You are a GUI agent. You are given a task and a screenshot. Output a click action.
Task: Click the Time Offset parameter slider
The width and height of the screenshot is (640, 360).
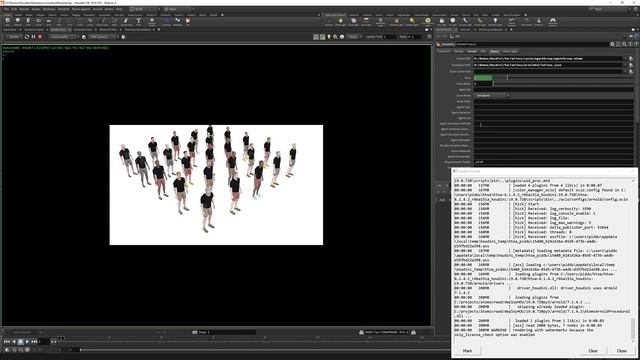pyautogui.click(x=563, y=84)
